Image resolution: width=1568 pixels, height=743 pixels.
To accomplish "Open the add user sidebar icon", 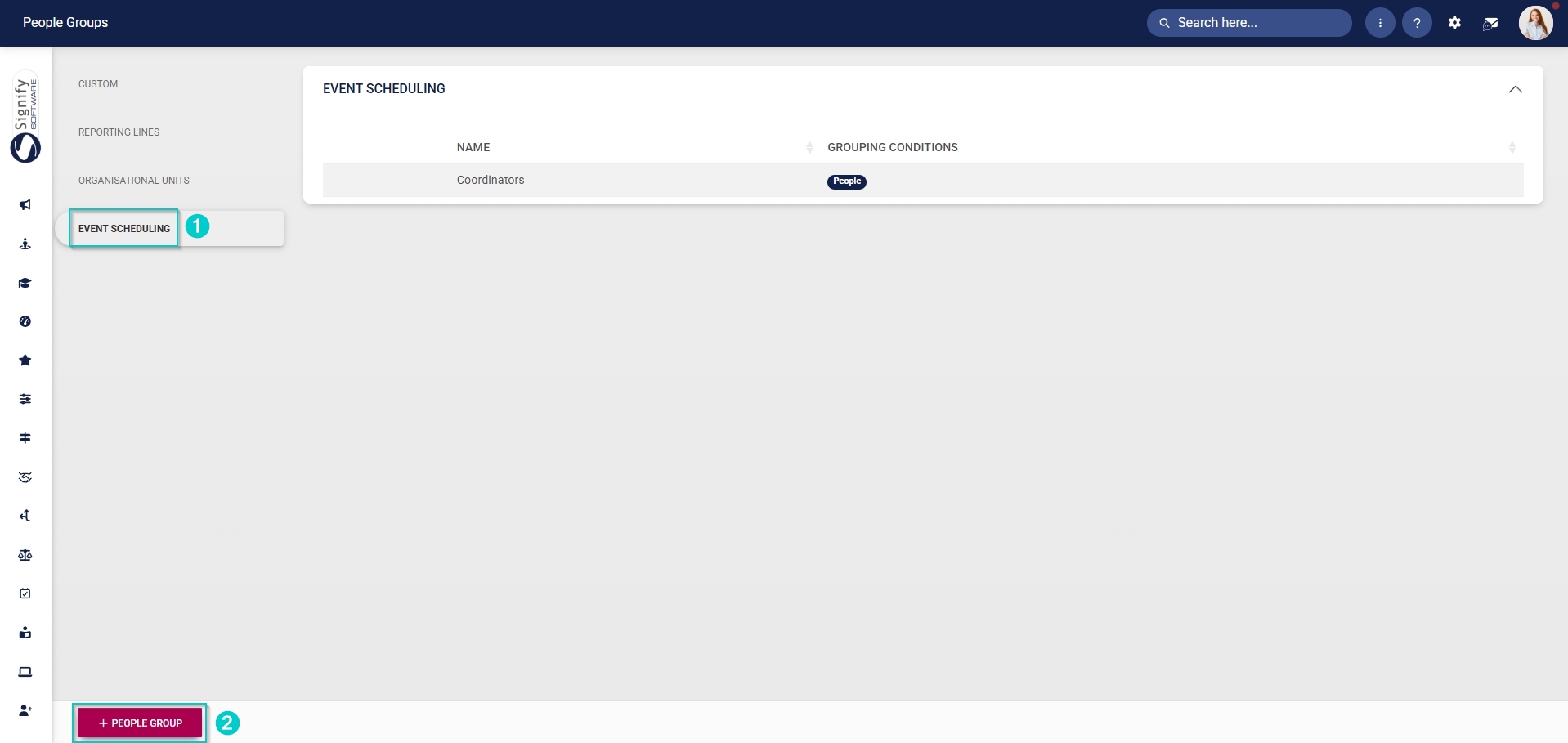I will tap(25, 710).
